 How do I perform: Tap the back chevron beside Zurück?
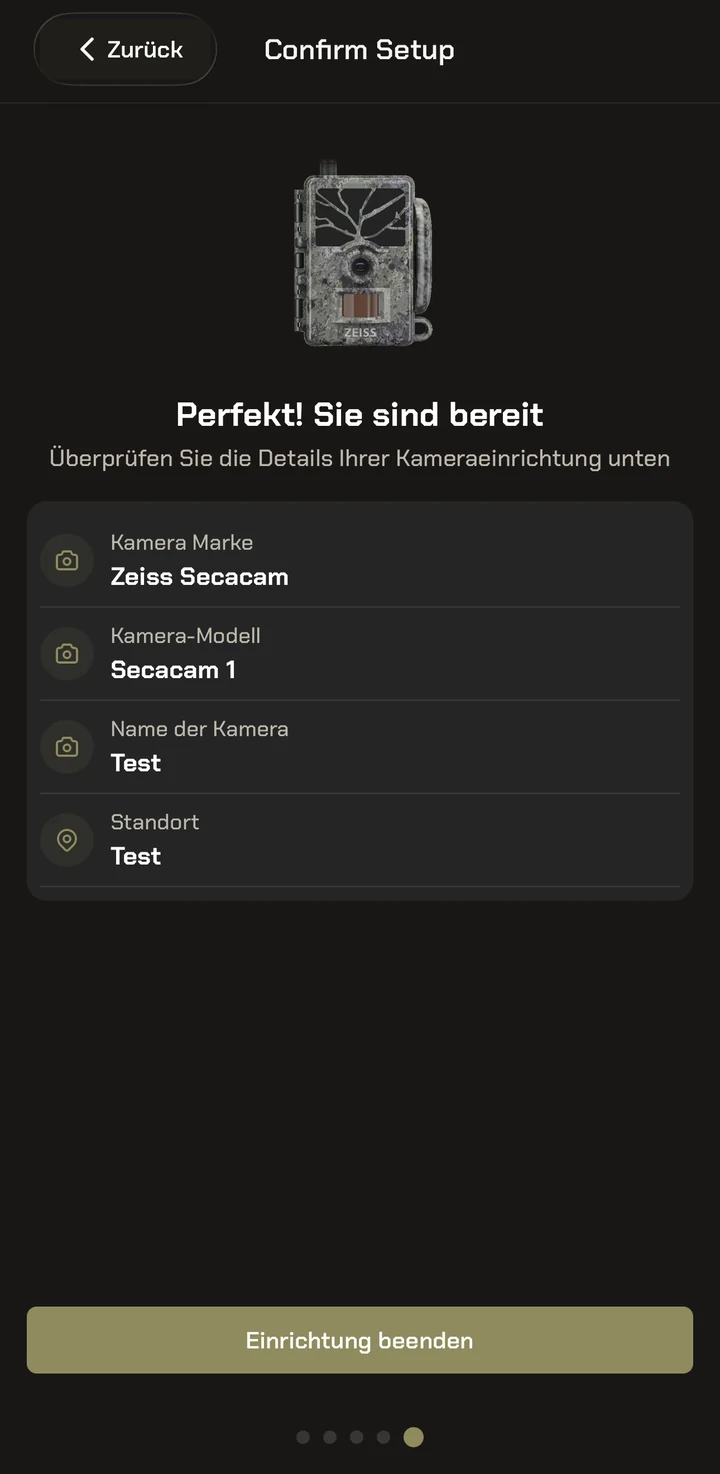[x=87, y=49]
